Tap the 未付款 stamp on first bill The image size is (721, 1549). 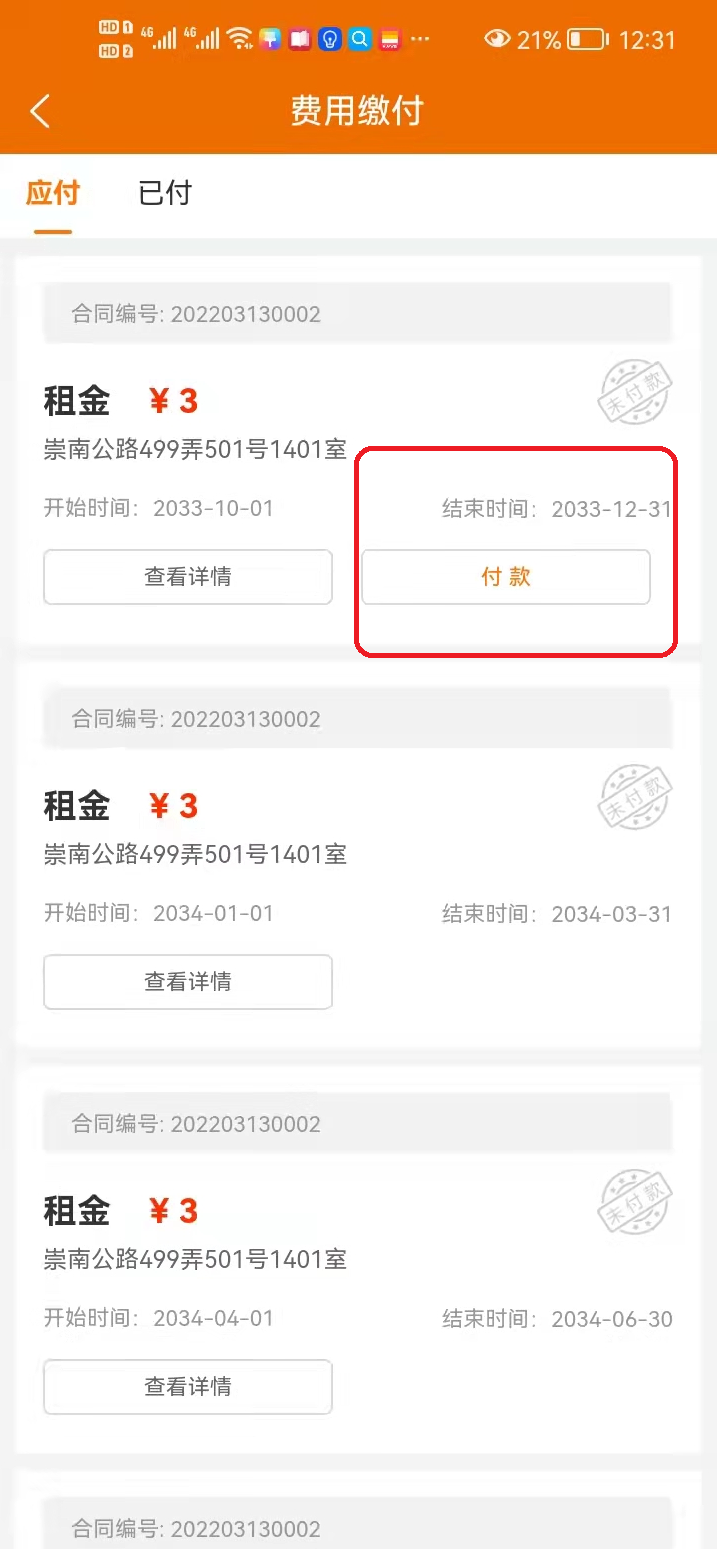coord(635,393)
